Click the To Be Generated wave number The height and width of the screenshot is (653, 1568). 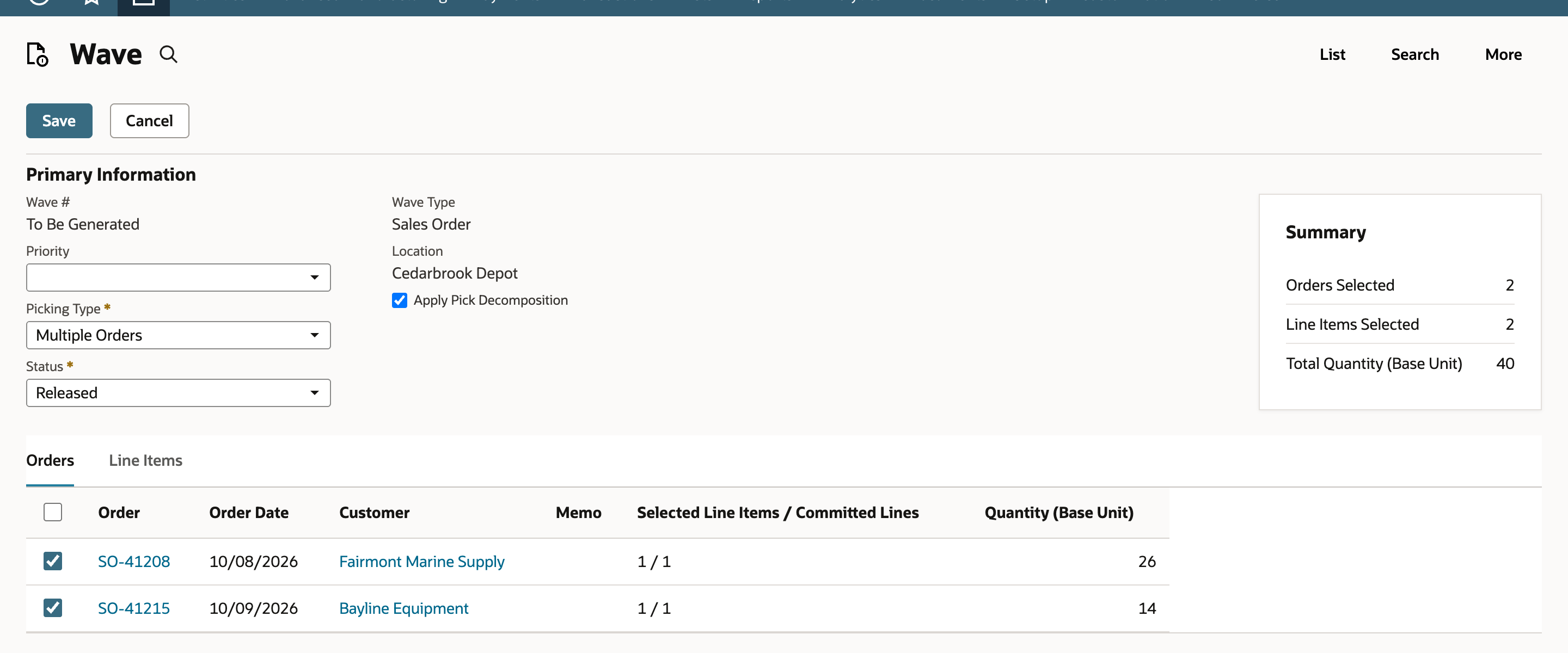click(83, 224)
